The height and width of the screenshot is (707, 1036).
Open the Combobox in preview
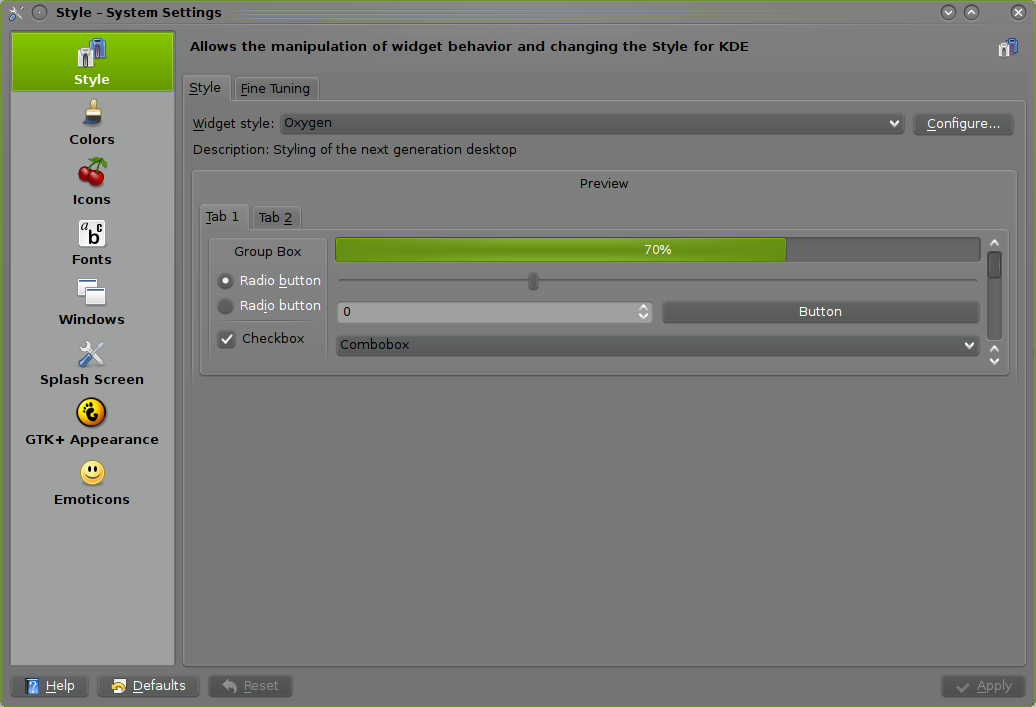(657, 345)
